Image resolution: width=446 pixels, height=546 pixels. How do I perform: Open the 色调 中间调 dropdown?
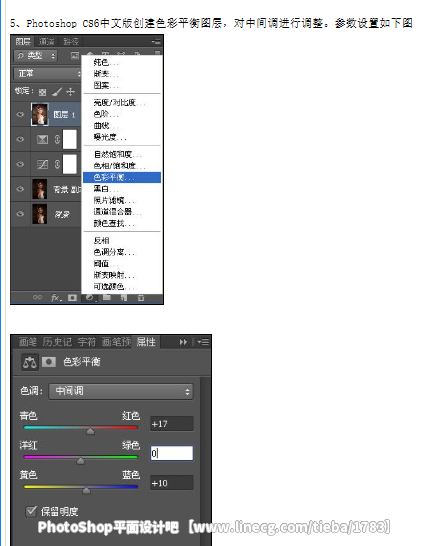coord(121,391)
